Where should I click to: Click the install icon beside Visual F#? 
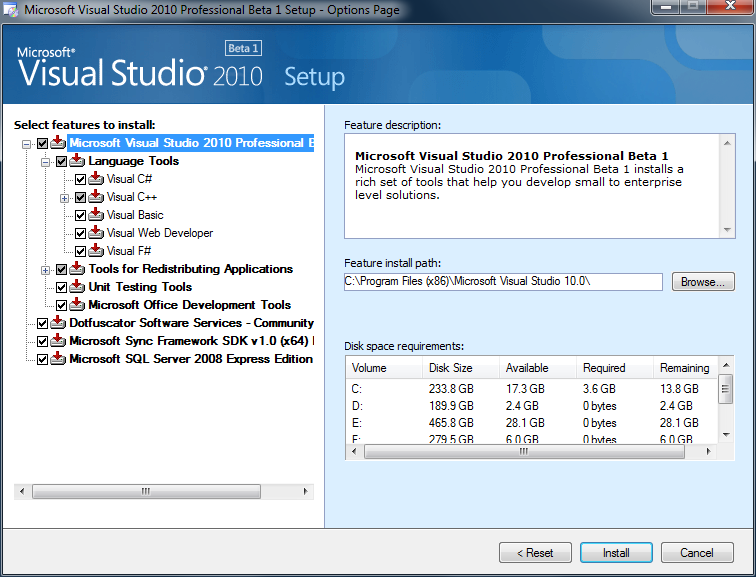96,250
